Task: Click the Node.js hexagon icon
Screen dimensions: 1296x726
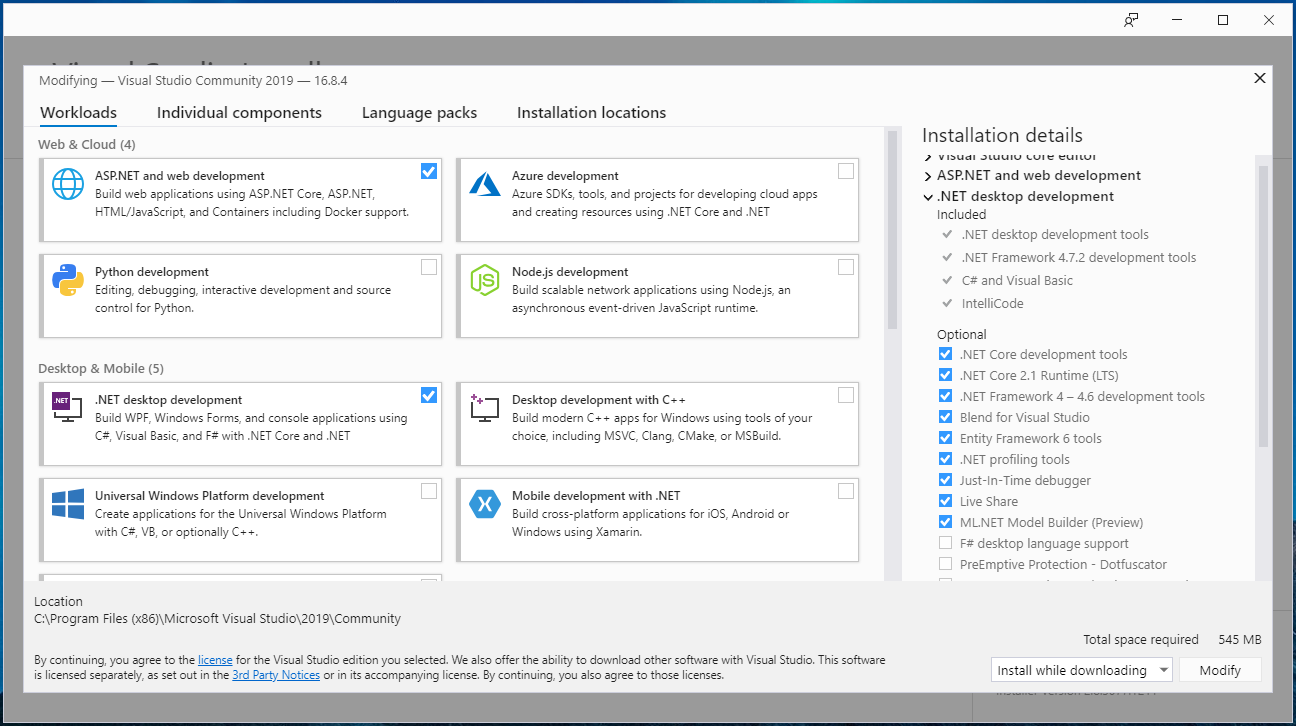Action: [x=485, y=281]
